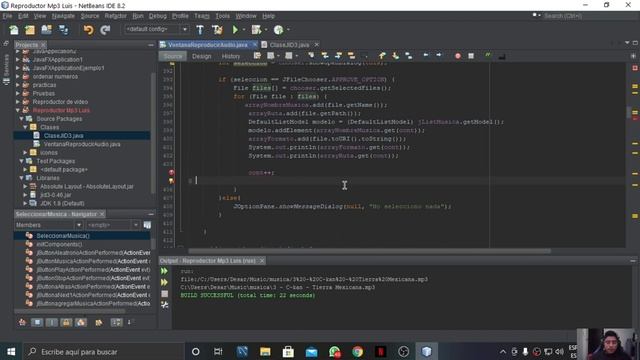
Task: Click the Open Project toolbar icon
Action: (47, 30)
